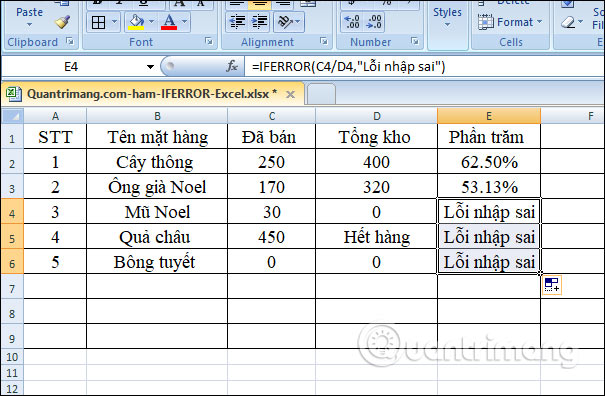Open the Paste dropdown arrow
This screenshot has width=605, height=396.
[x=29, y=25]
